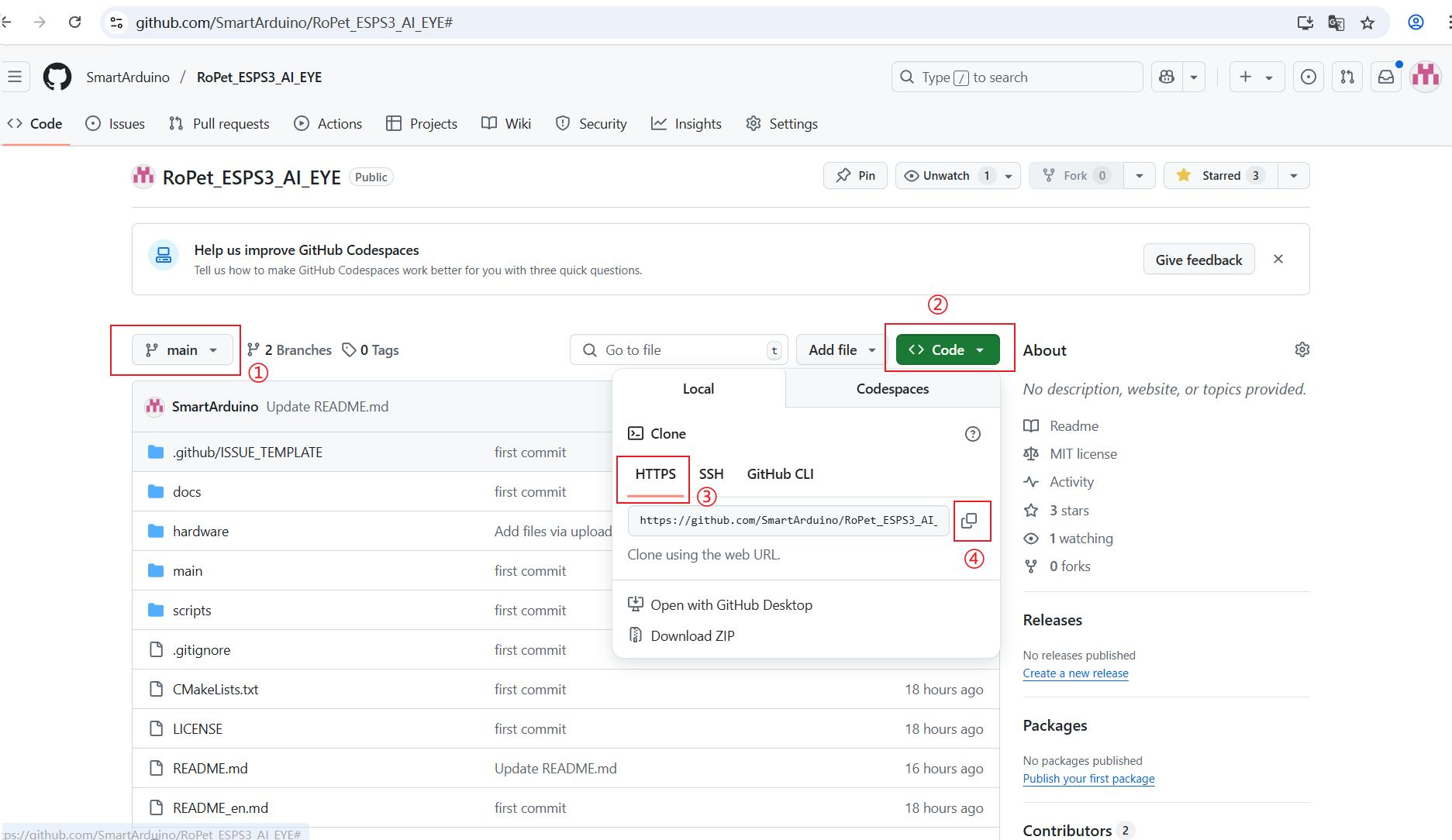Viewport: 1452px width, 840px height.
Task: Open the LICENSE file
Action: coord(198,728)
